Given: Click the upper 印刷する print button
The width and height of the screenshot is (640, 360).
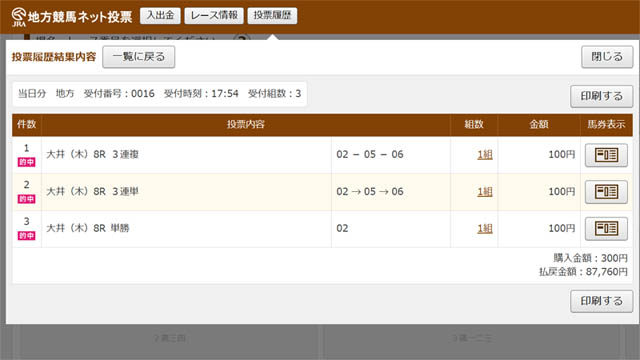Looking at the screenshot, I should coord(601,96).
